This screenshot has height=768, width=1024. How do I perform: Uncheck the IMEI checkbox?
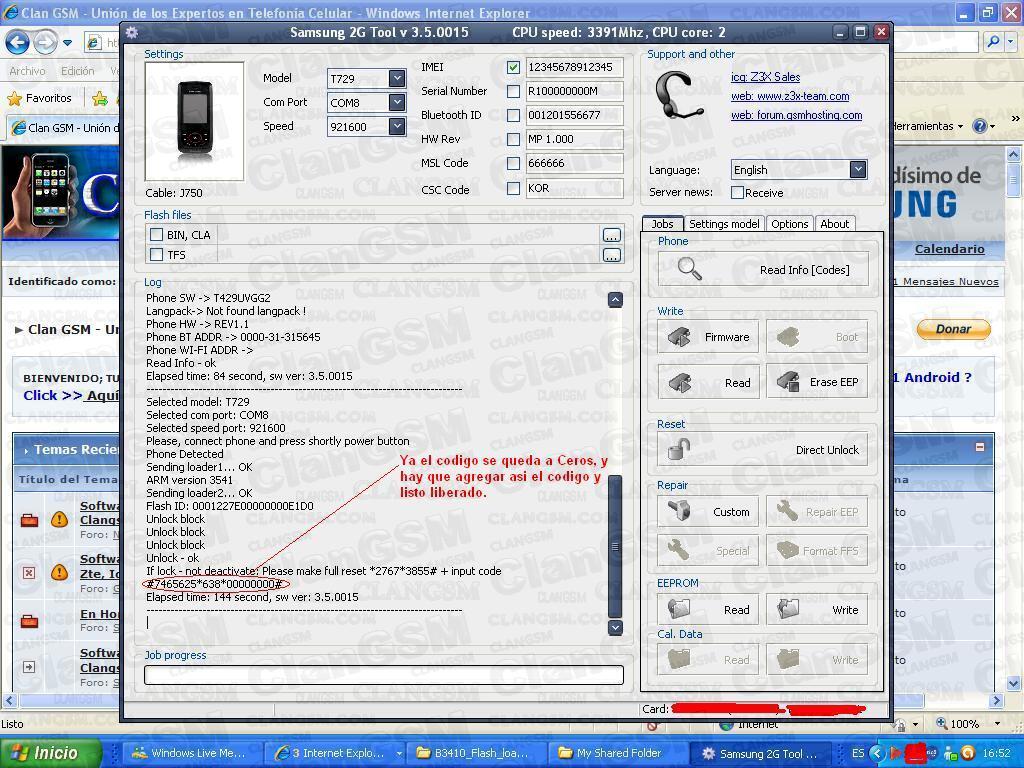coord(513,67)
